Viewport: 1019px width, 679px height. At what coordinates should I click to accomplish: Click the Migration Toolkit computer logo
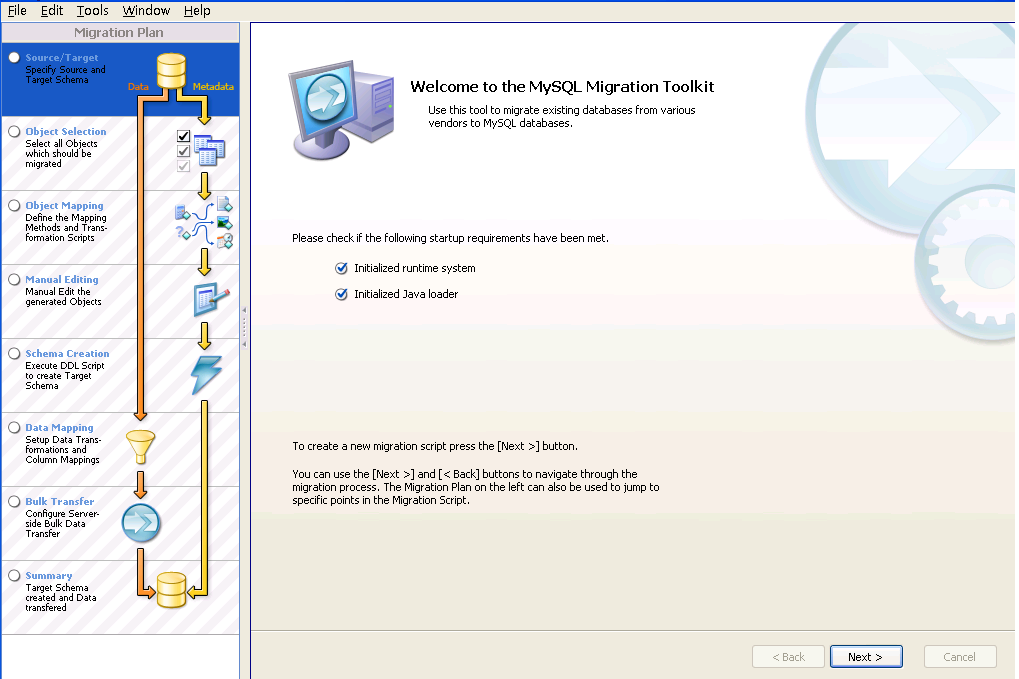(342, 110)
